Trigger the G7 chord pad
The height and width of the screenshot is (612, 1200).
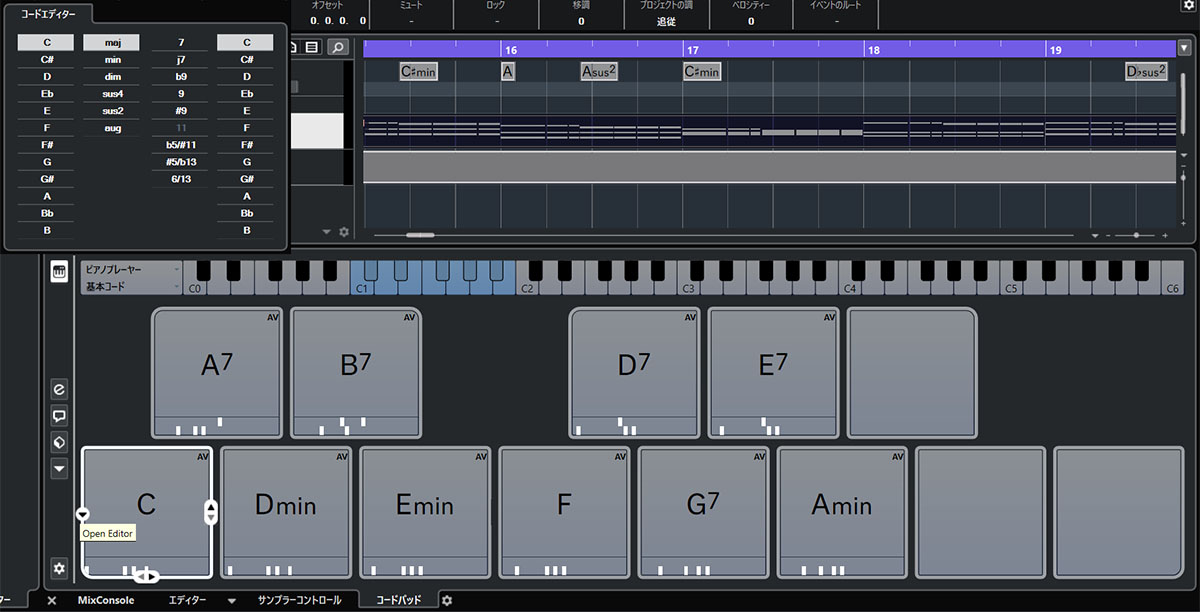(x=703, y=512)
